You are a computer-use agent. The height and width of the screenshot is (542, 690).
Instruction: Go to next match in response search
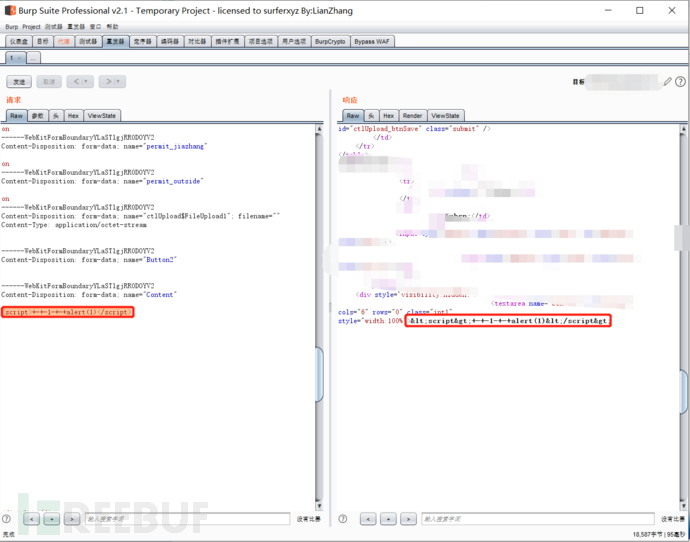tap(408, 519)
